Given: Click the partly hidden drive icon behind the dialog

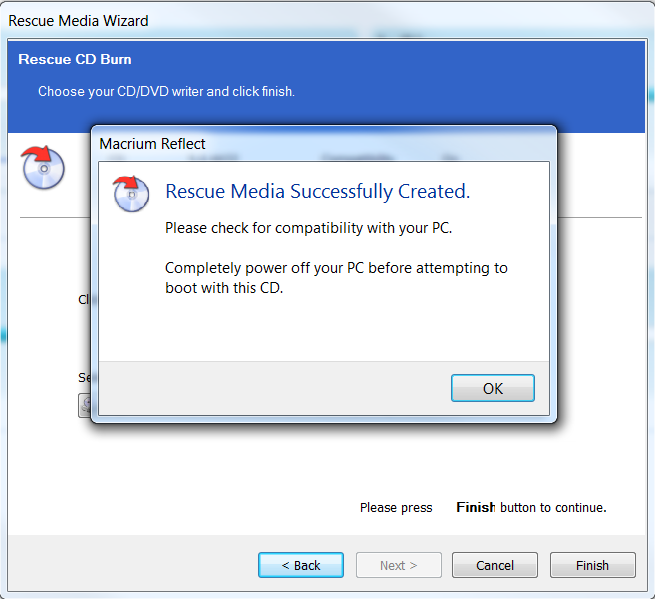Looking at the screenshot, I should tap(85, 405).
